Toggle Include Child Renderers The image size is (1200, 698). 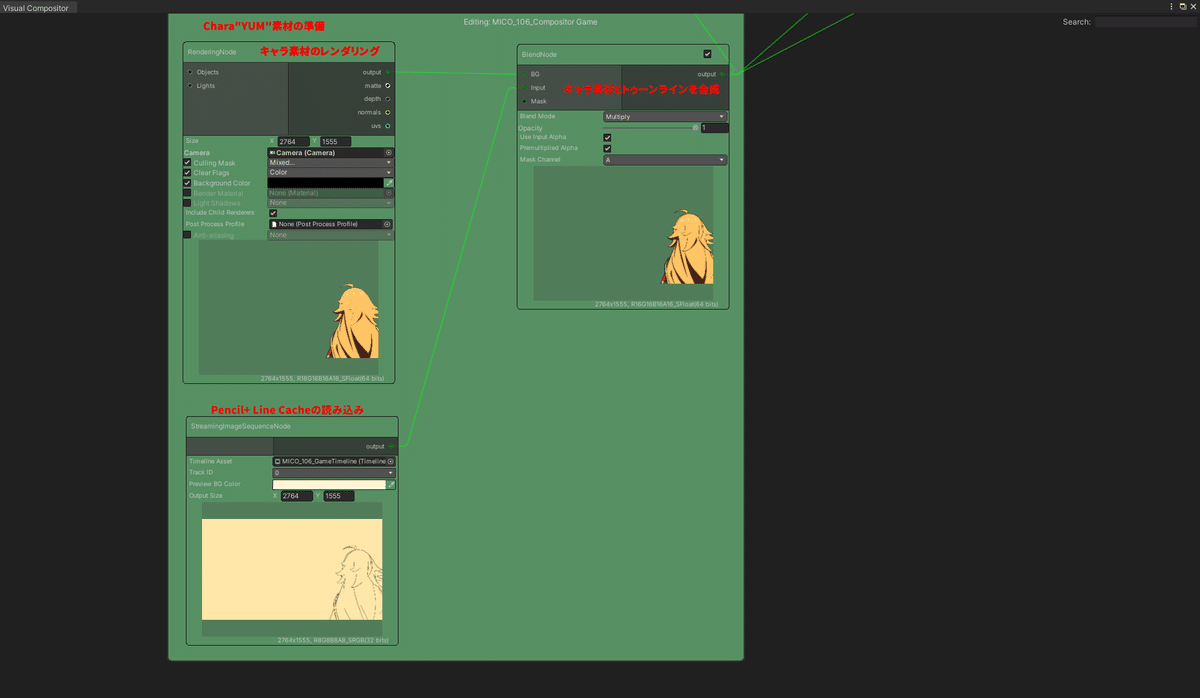click(x=273, y=213)
